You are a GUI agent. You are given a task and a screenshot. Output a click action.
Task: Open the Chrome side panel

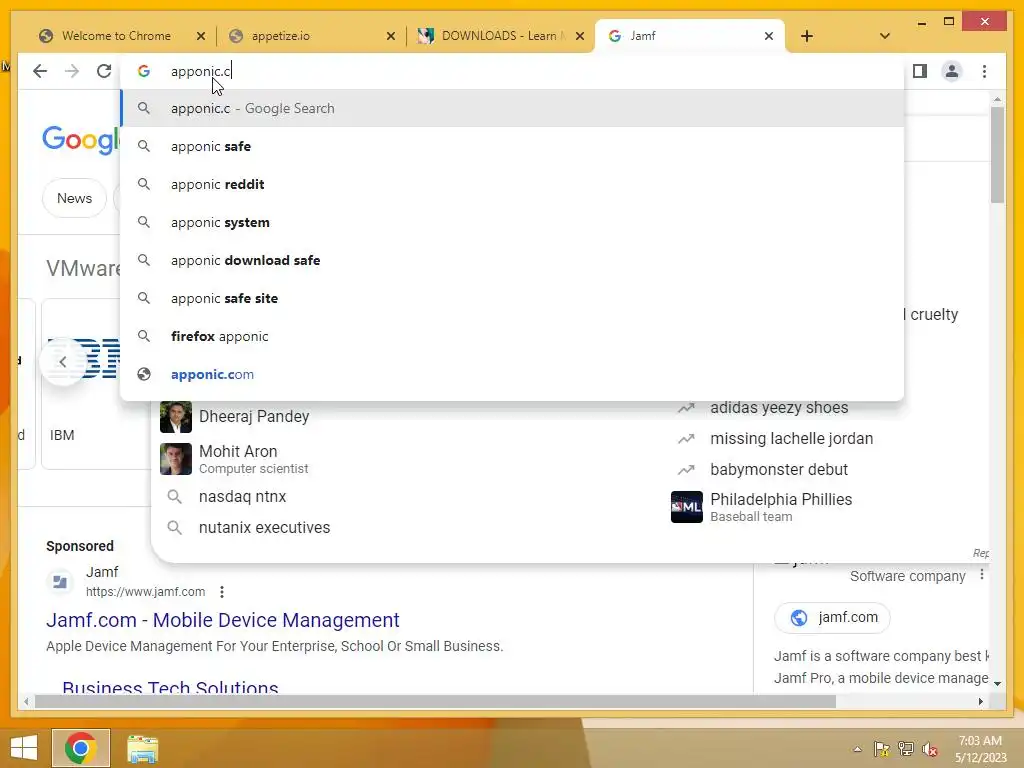click(x=920, y=71)
